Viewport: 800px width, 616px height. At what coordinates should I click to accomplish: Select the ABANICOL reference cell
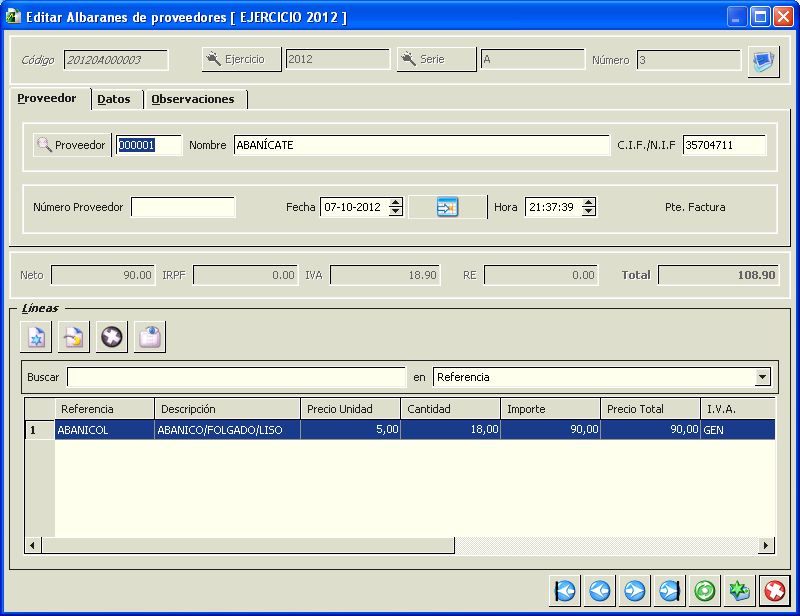point(105,430)
